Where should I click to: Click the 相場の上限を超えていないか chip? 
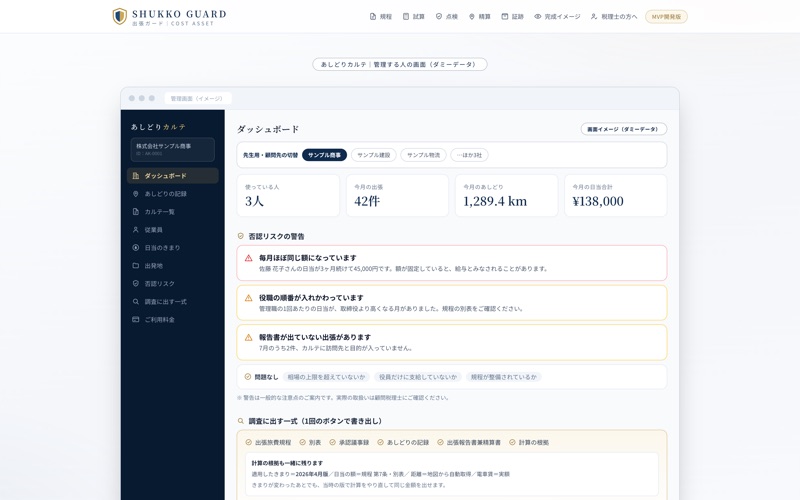(x=327, y=377)
